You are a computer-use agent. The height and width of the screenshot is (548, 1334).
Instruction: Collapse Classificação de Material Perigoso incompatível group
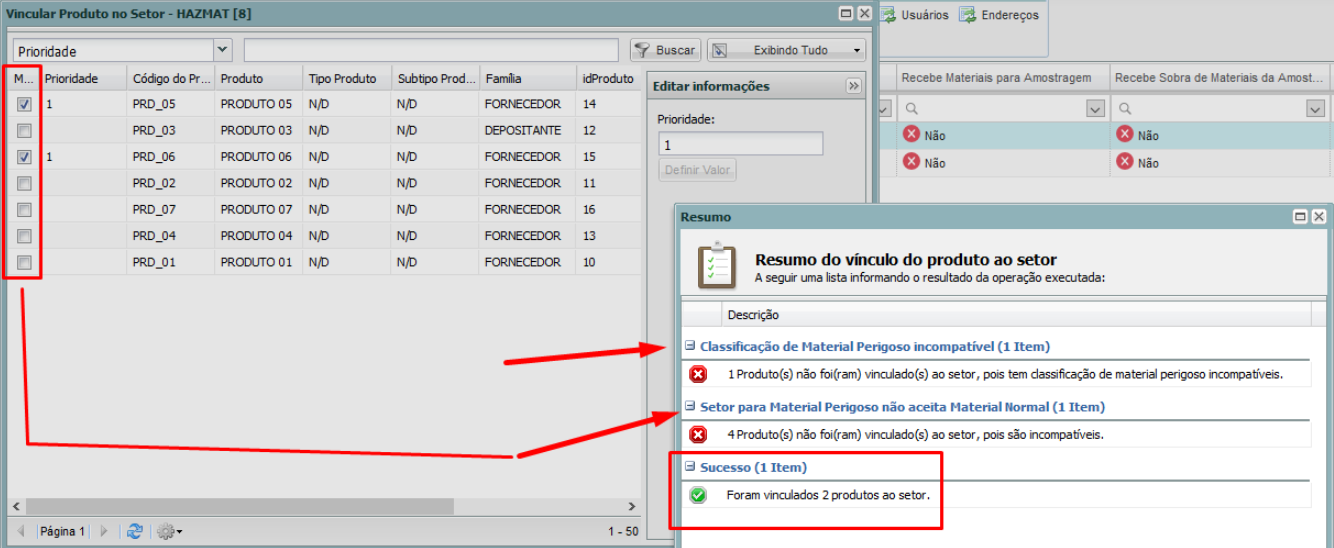(690, 347)
